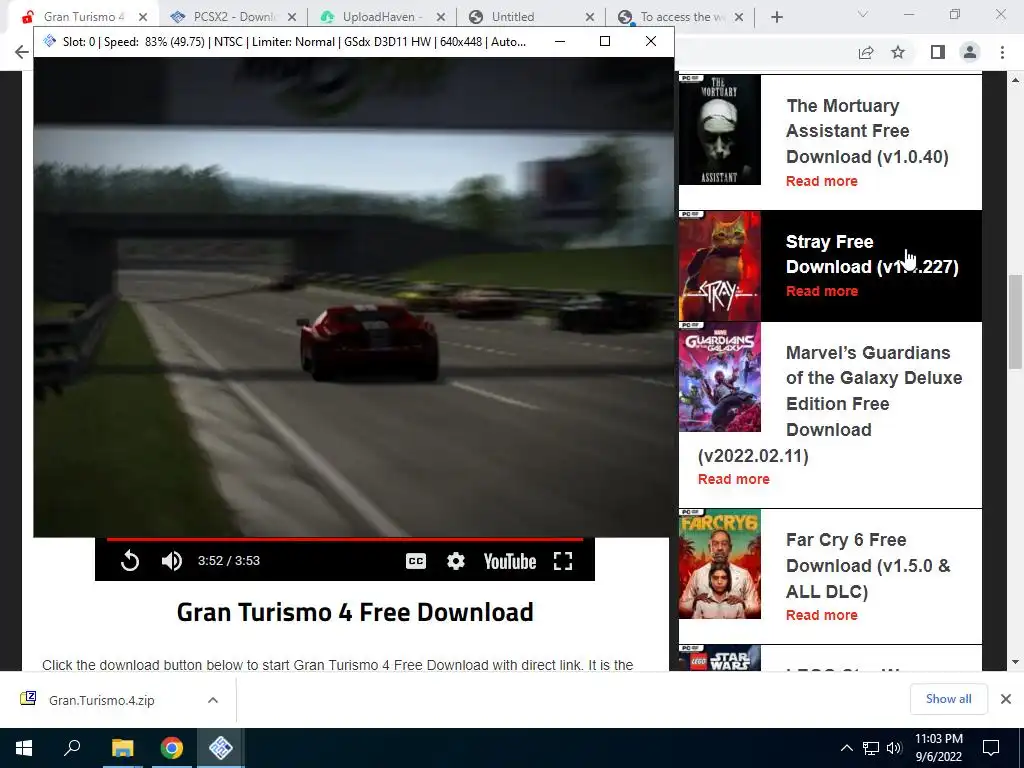Click the page vertical scrollbar thumb
Viewport: 1024px width, 768px height.
tap(1015, 322)
